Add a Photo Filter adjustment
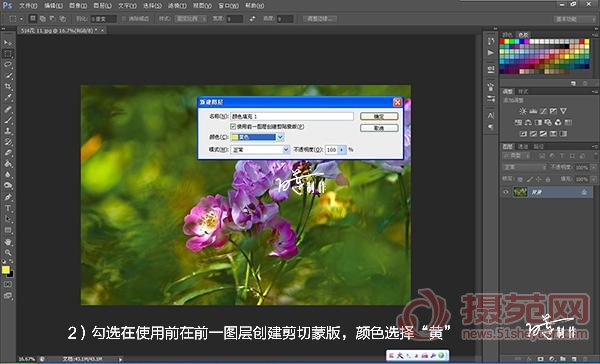Image resolution: width=600 pixels, height=364 pixels. coord(548,122)
